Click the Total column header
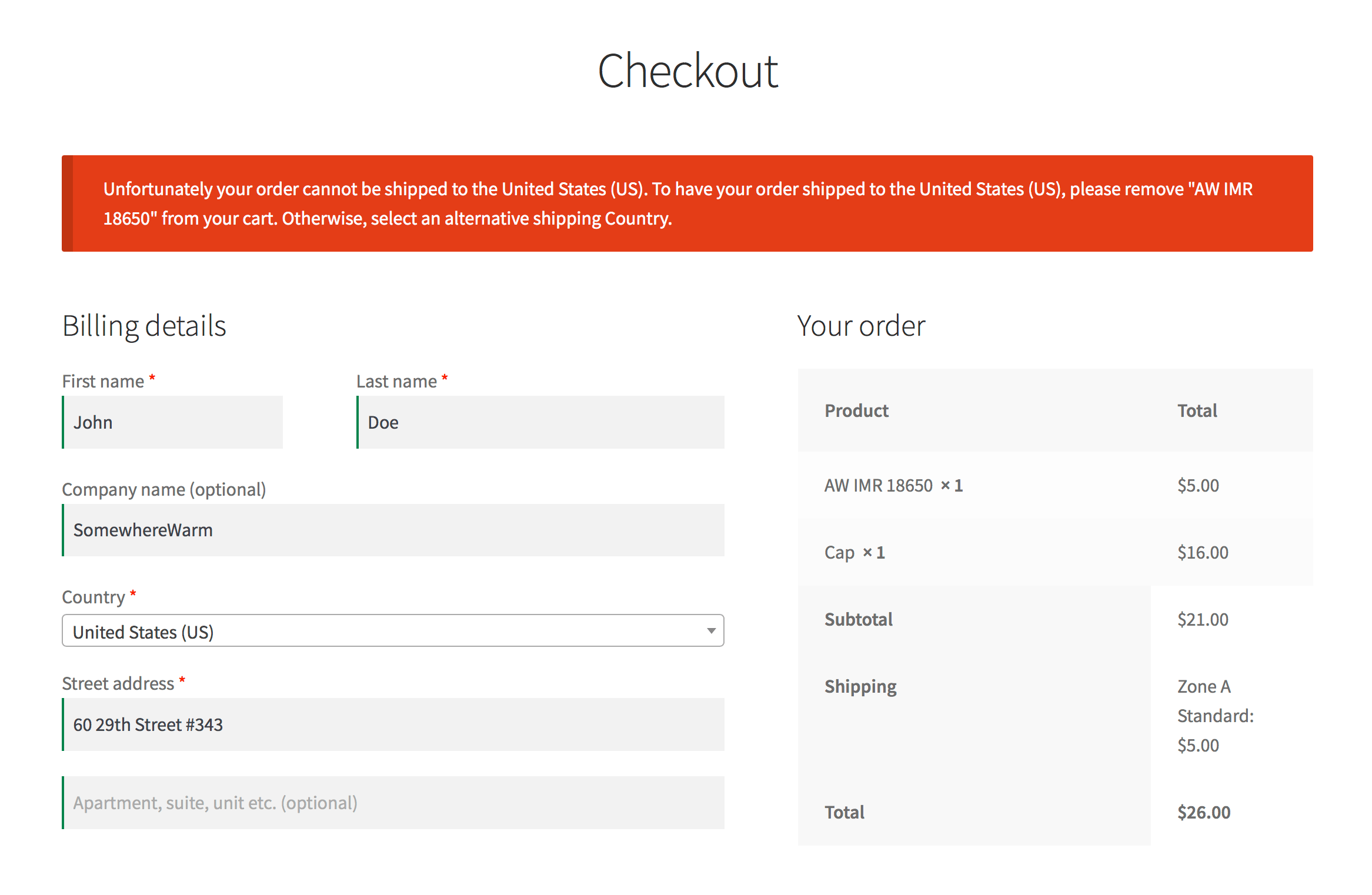1372x895 pixels. [1197, 410]
